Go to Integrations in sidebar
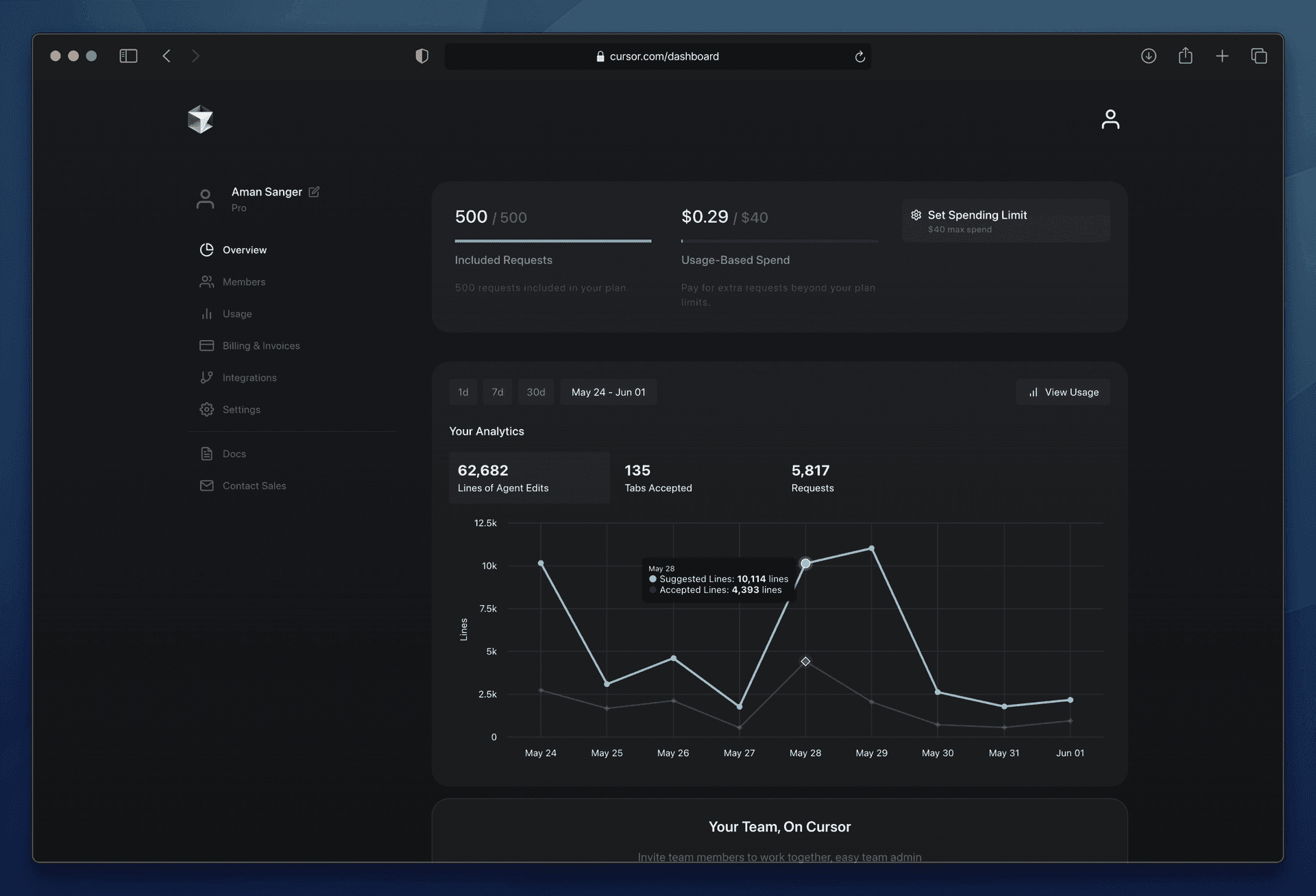 [249, 378]
